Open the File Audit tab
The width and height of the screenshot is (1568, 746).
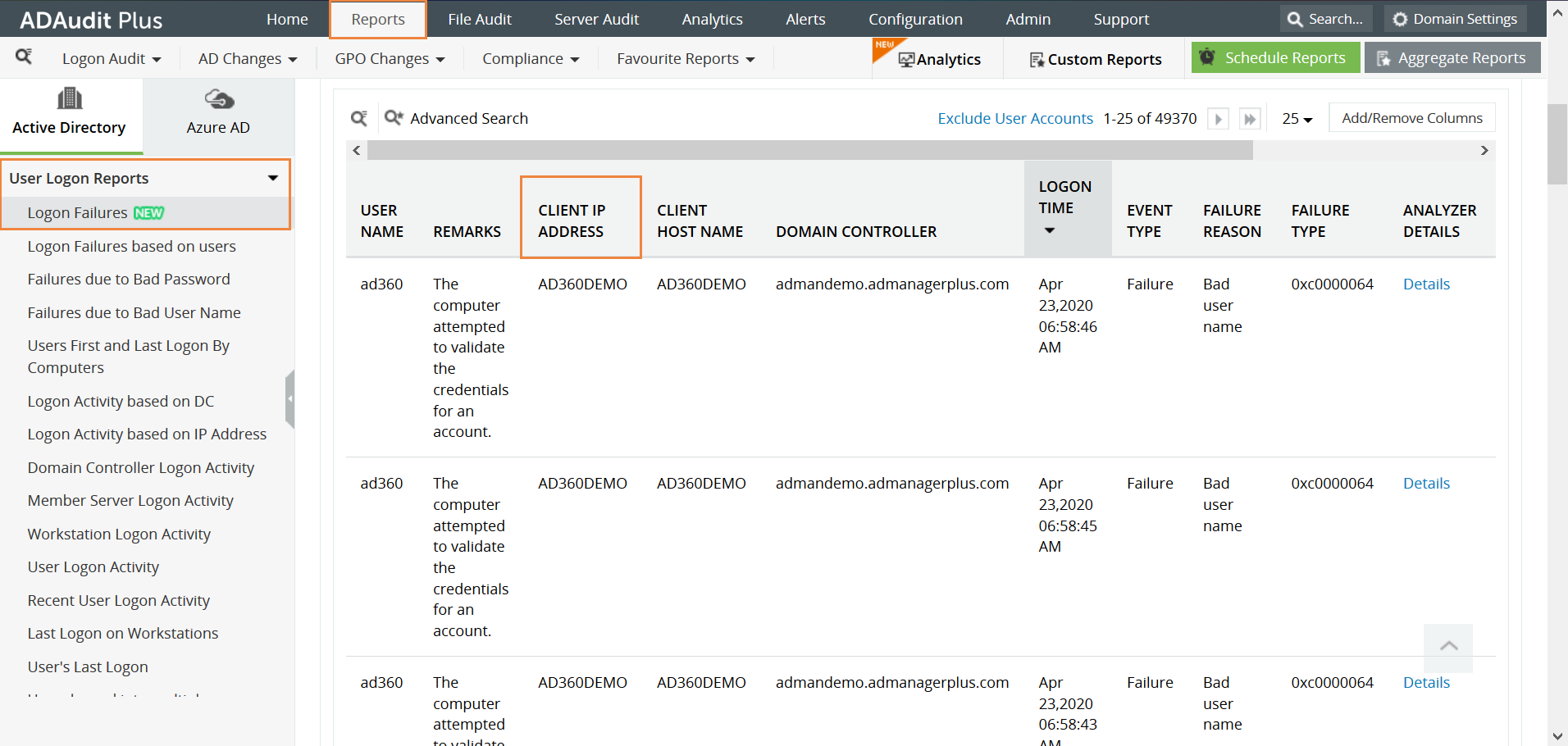point(480,19)
